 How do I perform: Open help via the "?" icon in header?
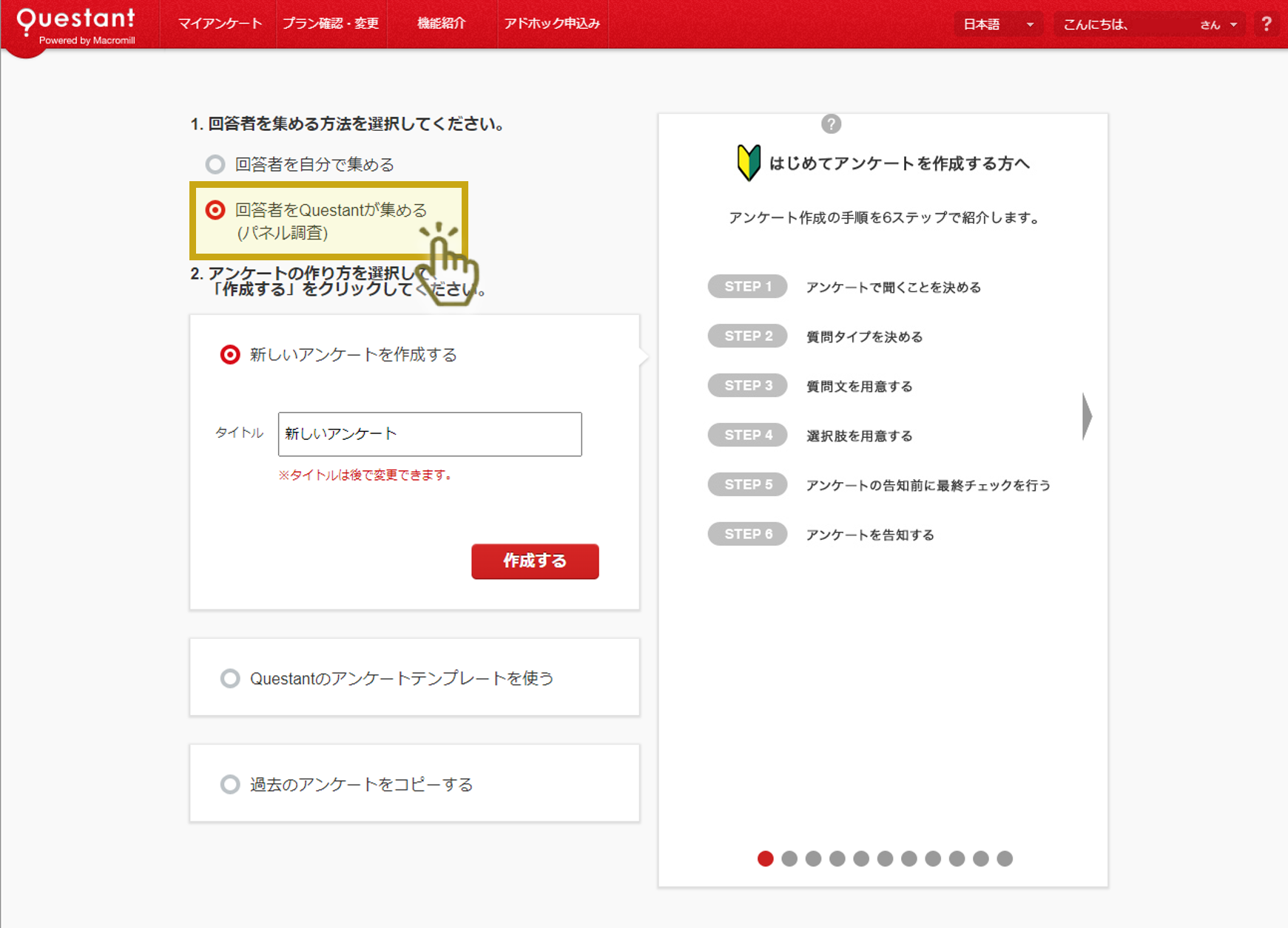[x=1267, y=24]
